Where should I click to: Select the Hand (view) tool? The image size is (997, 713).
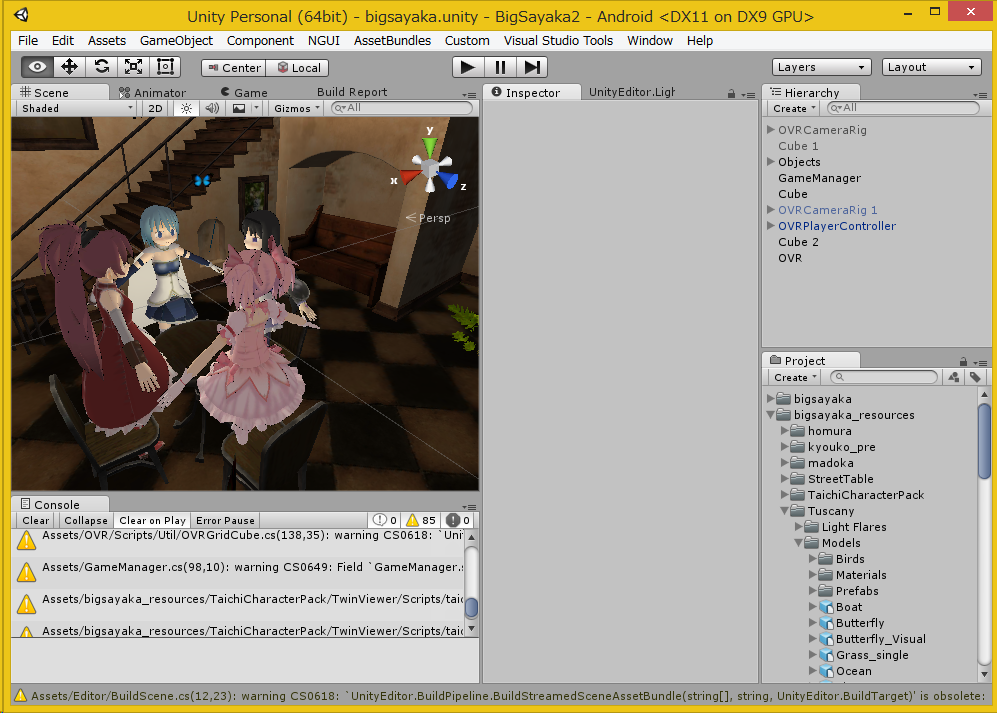(x=38, y=67)
